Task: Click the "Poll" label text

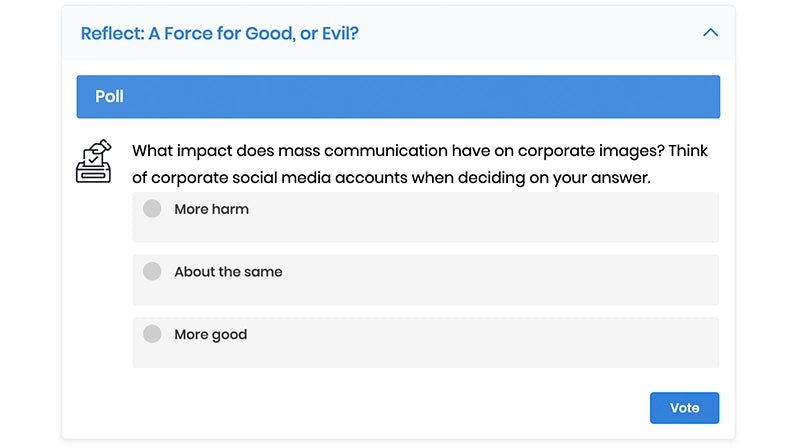Action: point(109,97)
